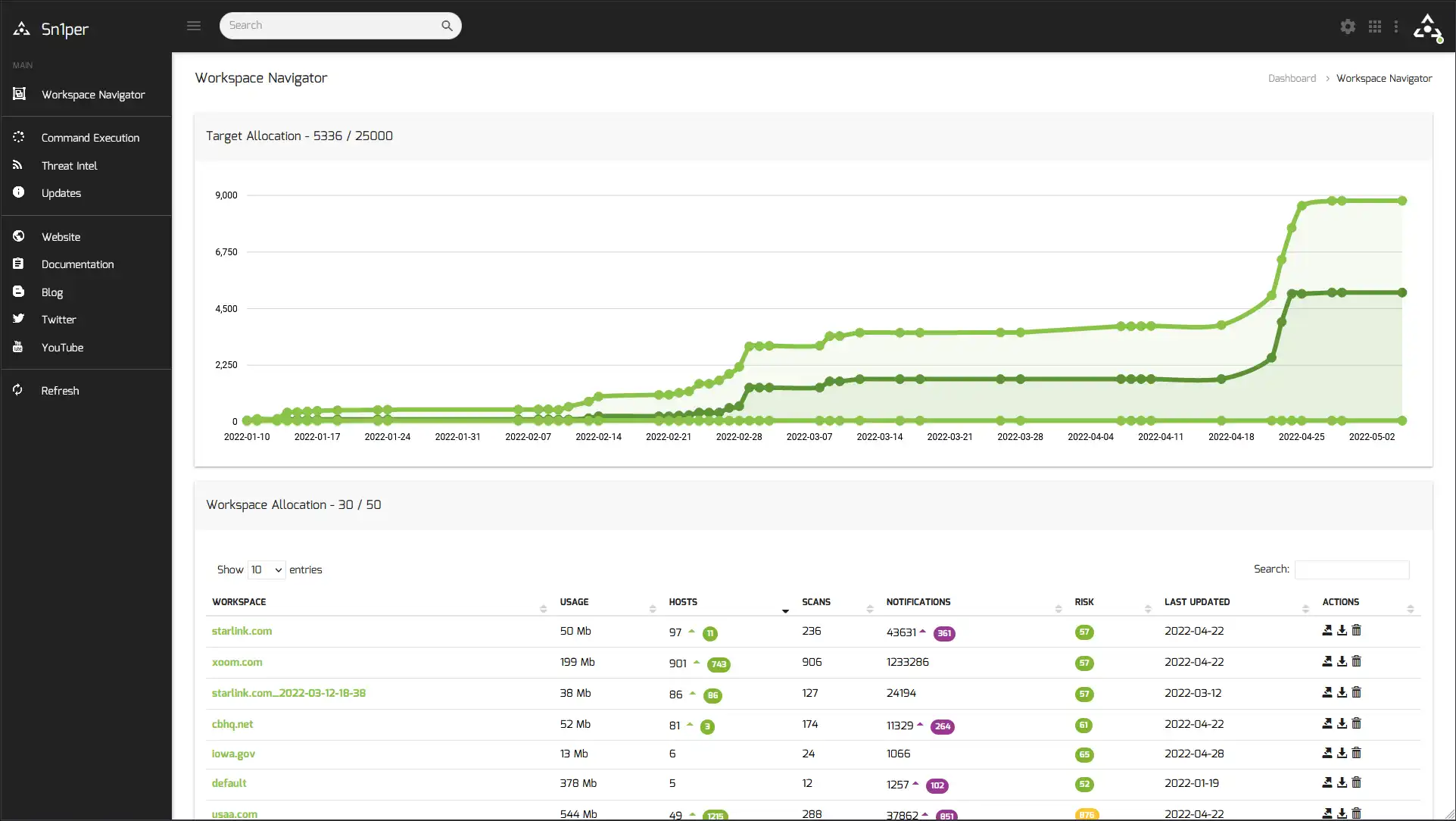
Task: Toggle the NOTIFICATIONS sort for iowa.gov
Action: 1057,605
